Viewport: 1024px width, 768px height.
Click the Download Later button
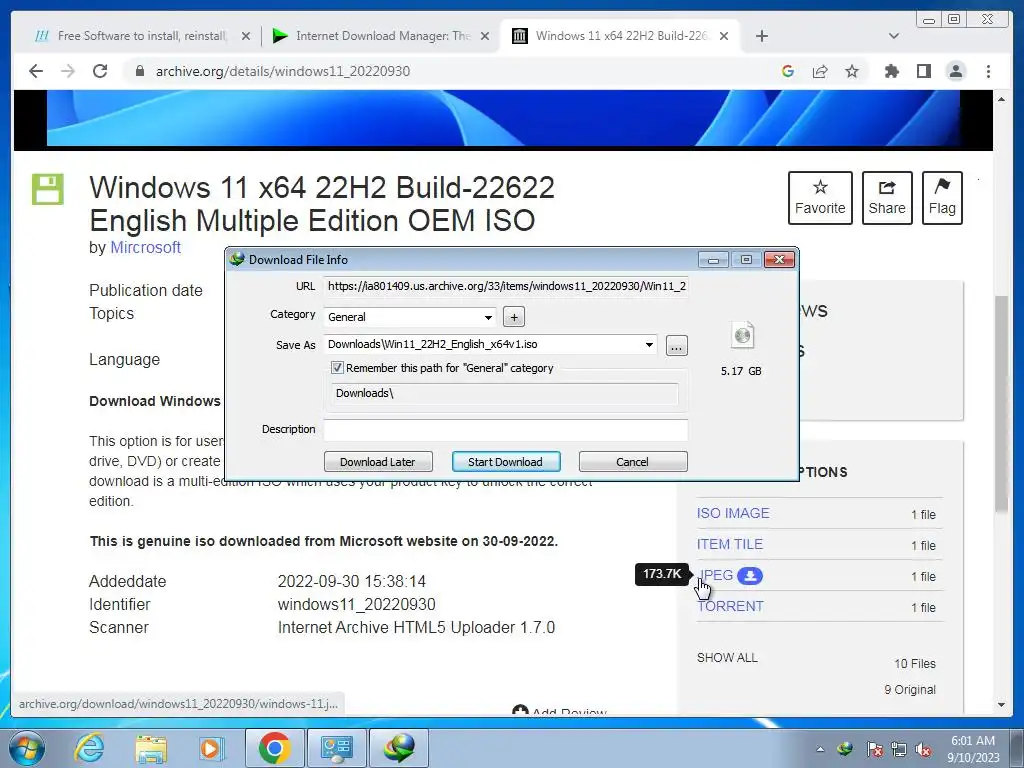point(378,462)
